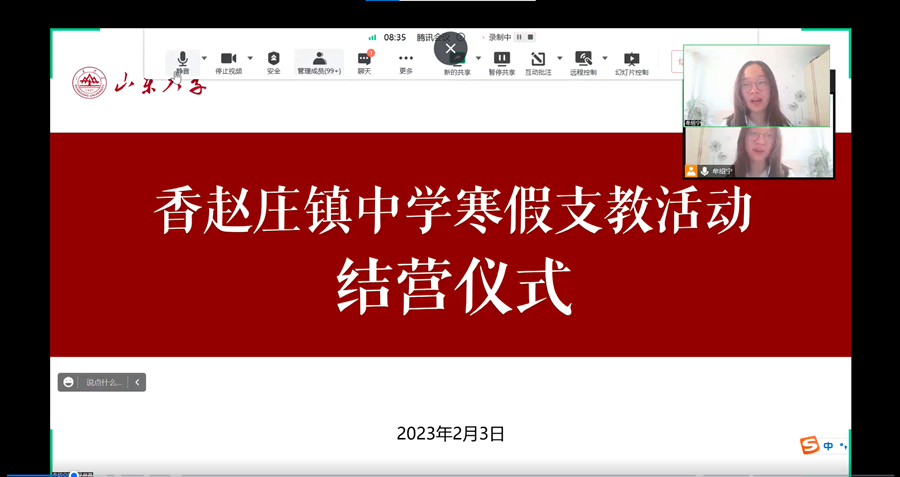Open the Security (安全) shield icon

pyautogui.click(x=274, y=60)
